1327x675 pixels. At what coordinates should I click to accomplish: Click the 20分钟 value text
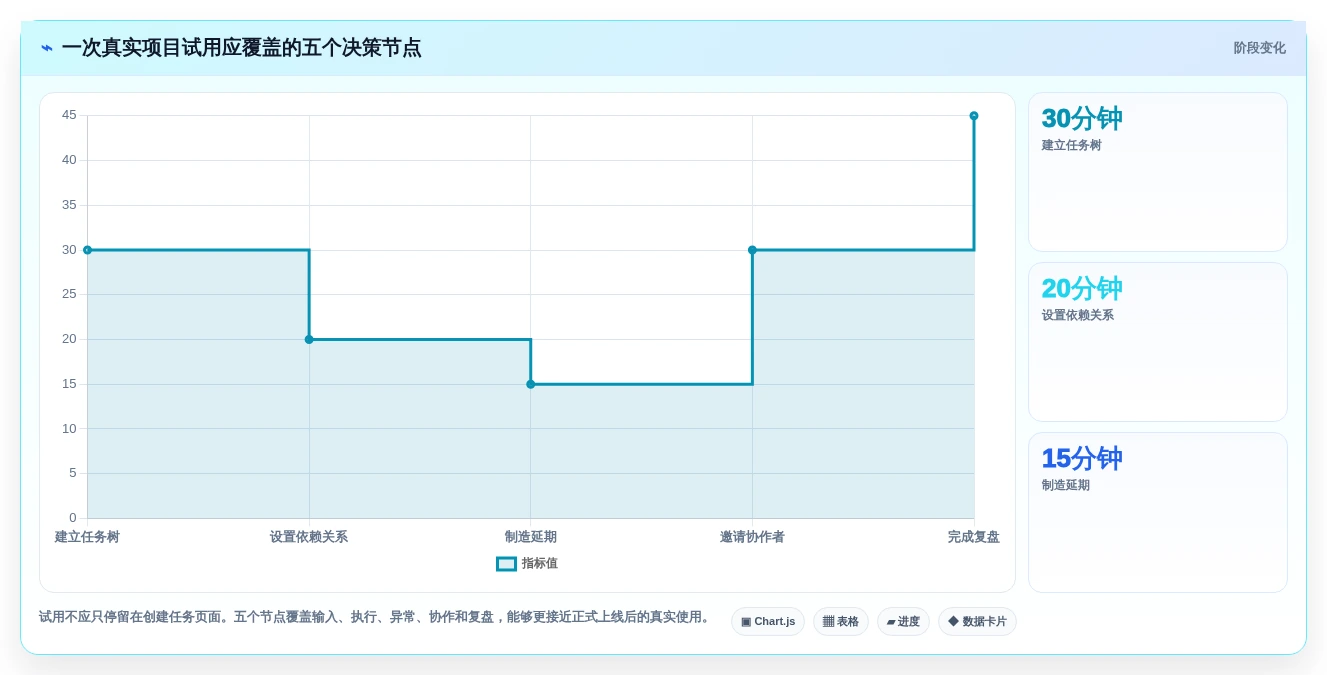click(1082, 289)
